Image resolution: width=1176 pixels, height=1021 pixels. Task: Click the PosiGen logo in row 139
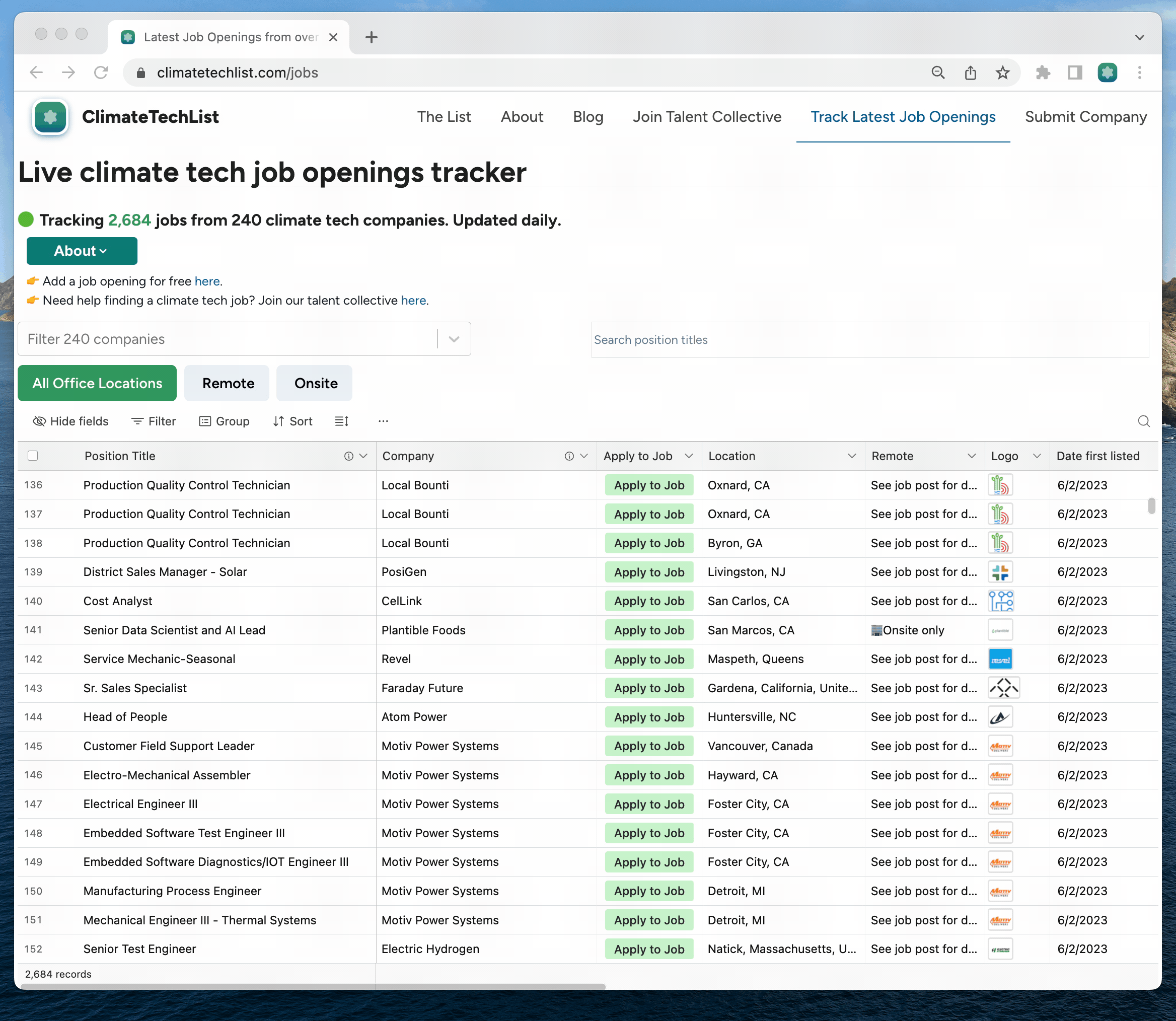point(1000,572)
